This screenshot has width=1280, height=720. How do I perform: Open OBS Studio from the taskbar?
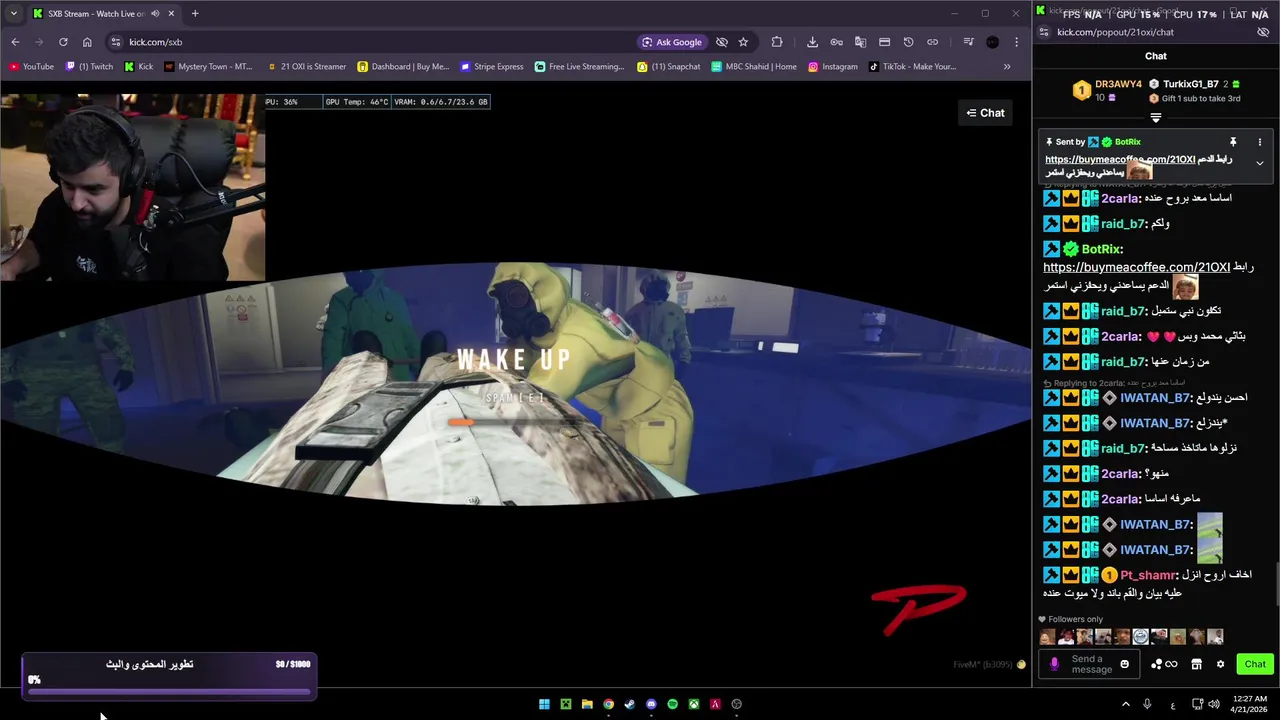pos(737,704)
